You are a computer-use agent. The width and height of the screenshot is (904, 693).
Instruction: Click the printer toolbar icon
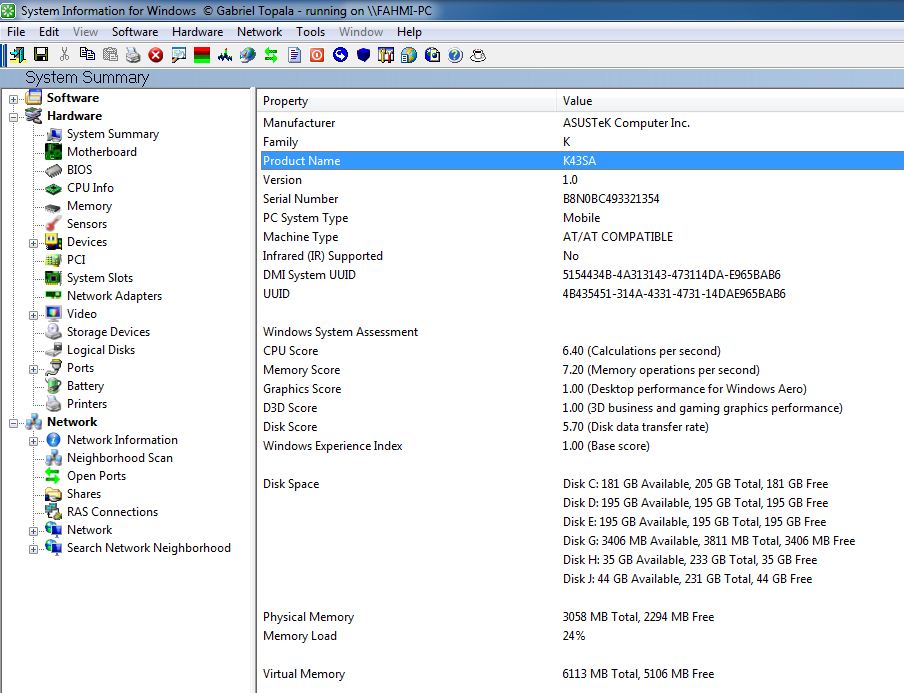[x=133, y=55]
